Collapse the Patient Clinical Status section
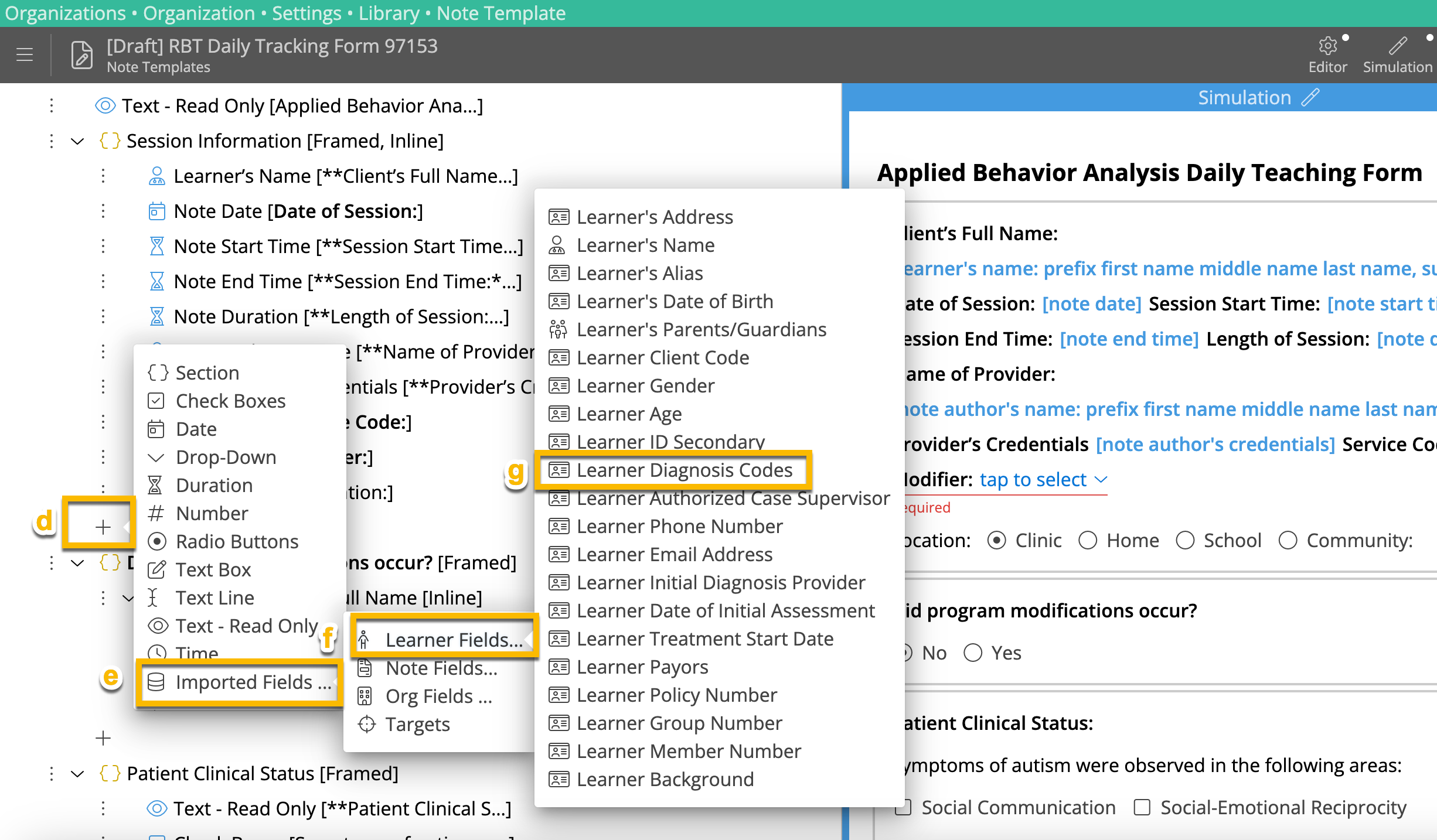Screen dimensions: 1437x840 point(78,773)
